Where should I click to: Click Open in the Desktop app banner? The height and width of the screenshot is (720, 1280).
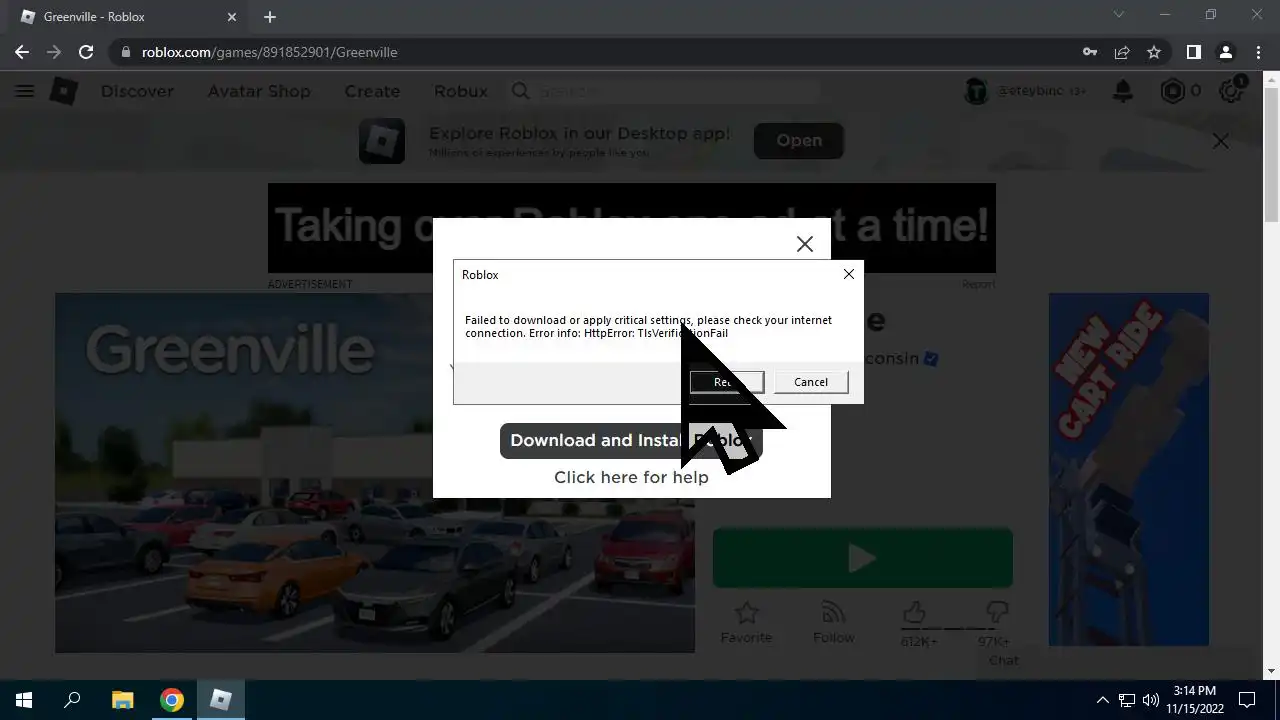tap(799, 141)
